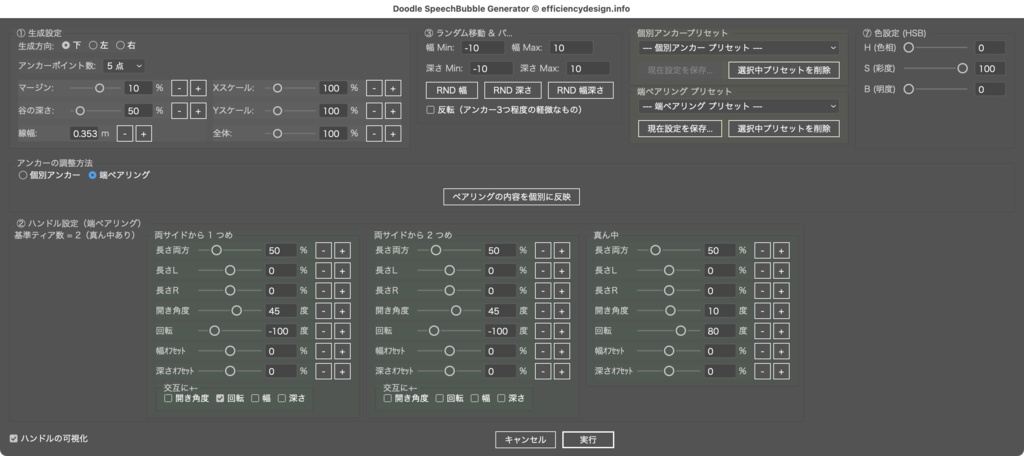This screenshot has height=456, width=1024.
Task: Select 左 generation direction radio
Action: [x=93, y=46]
